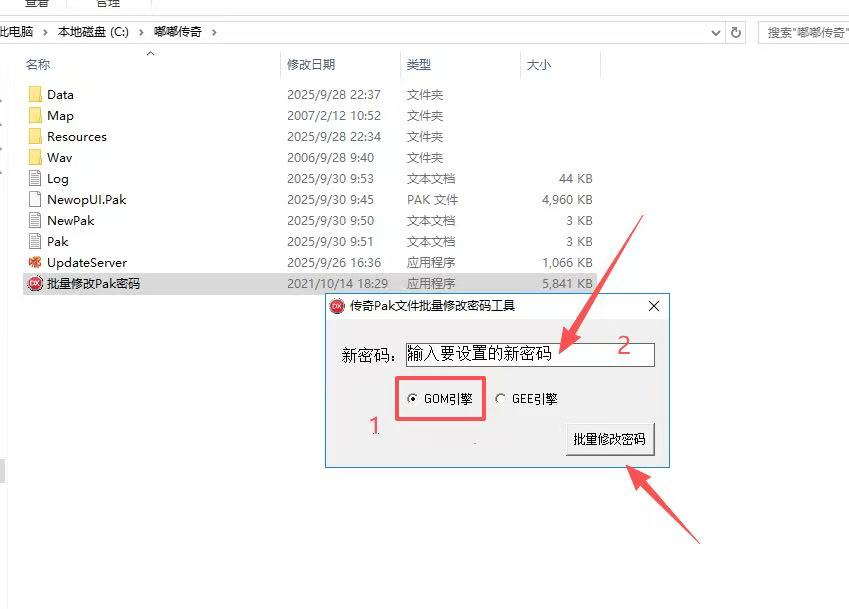The width and height of the screenshot is (849, 609).
Task: Select the Pak text file icon
Action: [x=33, y=241]
